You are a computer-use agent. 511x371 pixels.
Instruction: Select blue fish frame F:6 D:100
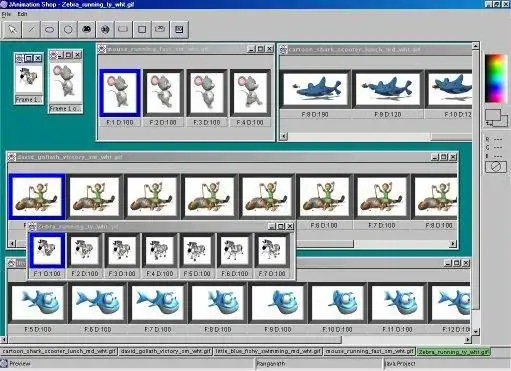(x=98, y=303)
